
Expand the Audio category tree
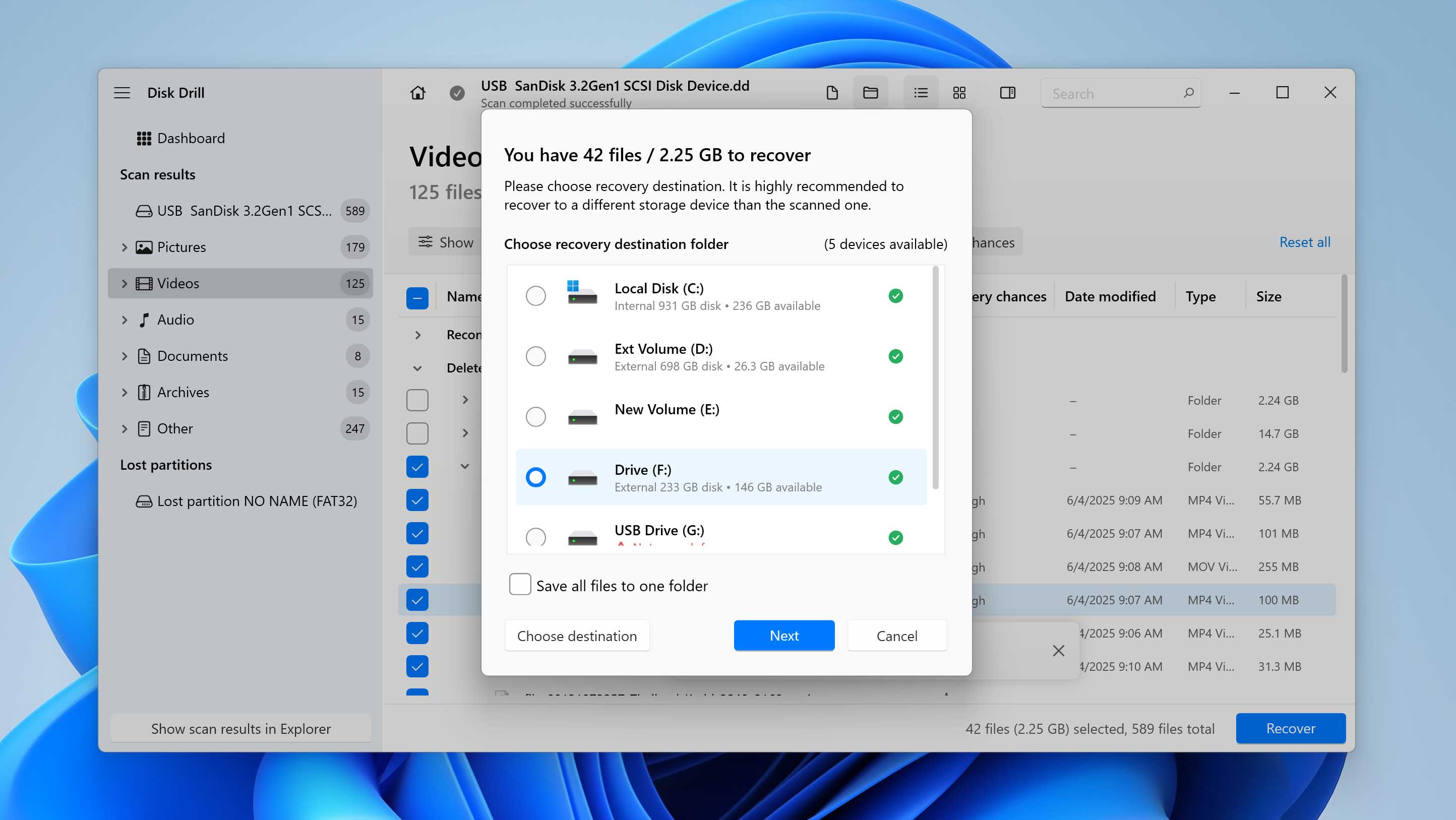[125, 320]
